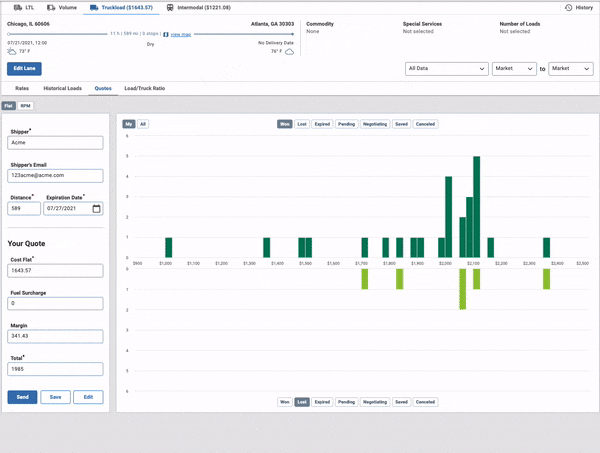The image size is (600, 453).
Task: Click the History clock icon
Action: point(569,8)
